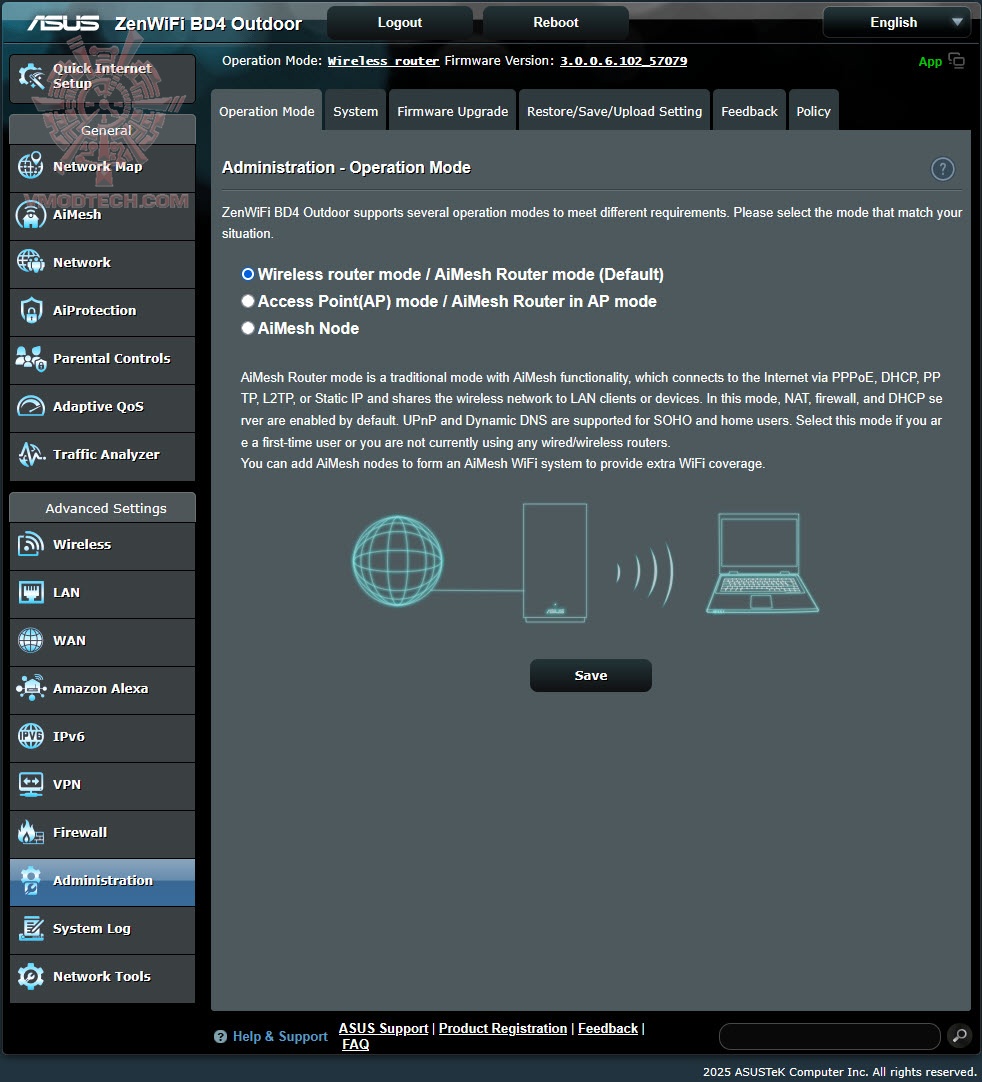Switch to the System tab
This screenshot has width=982, height=1082.
(355, 110)
